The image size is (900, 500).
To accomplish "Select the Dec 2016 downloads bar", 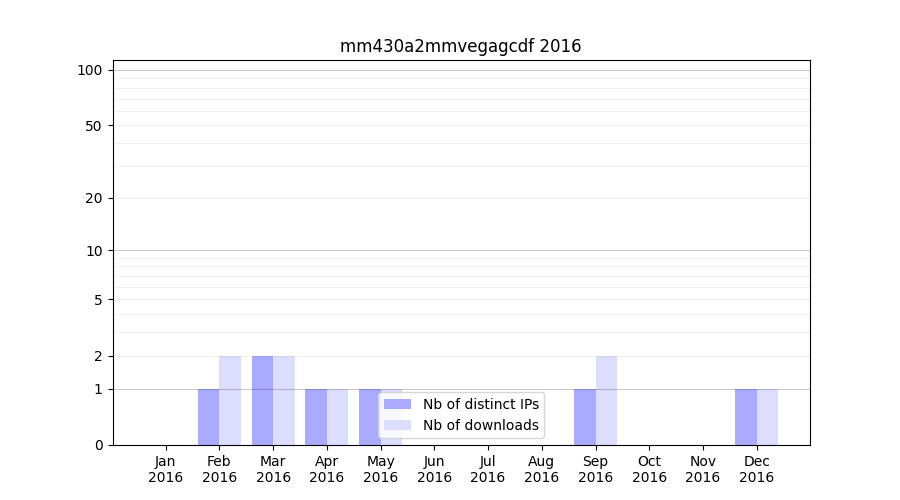I will click(767, 417).
